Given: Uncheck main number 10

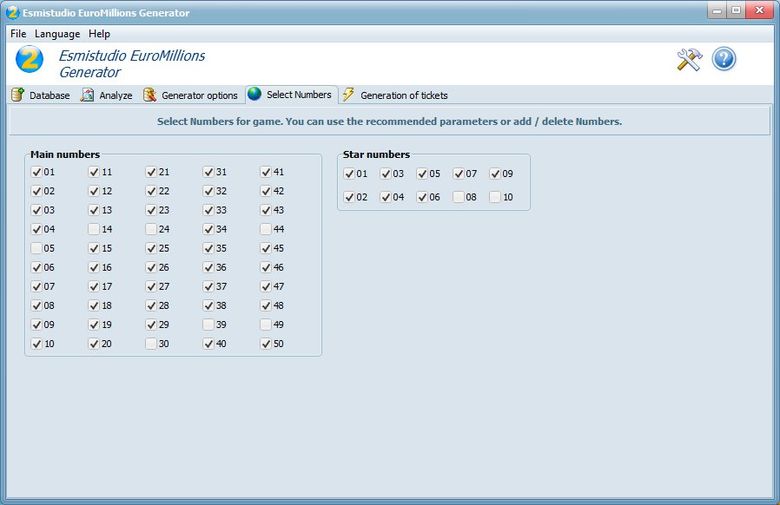Looking at the screenshot, I should point(36,344).
